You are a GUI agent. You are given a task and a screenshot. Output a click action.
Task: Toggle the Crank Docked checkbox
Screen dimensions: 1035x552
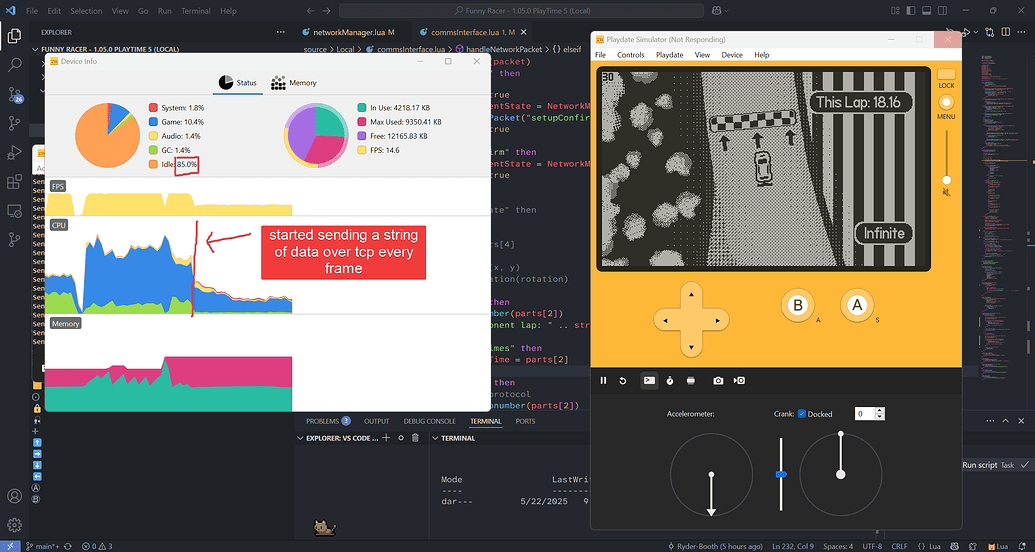pyautogui.click(x=801, y=414)
